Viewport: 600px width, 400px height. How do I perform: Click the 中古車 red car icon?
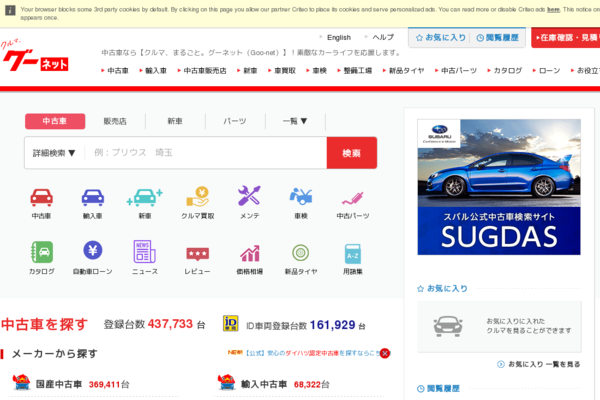pos(41,197)
